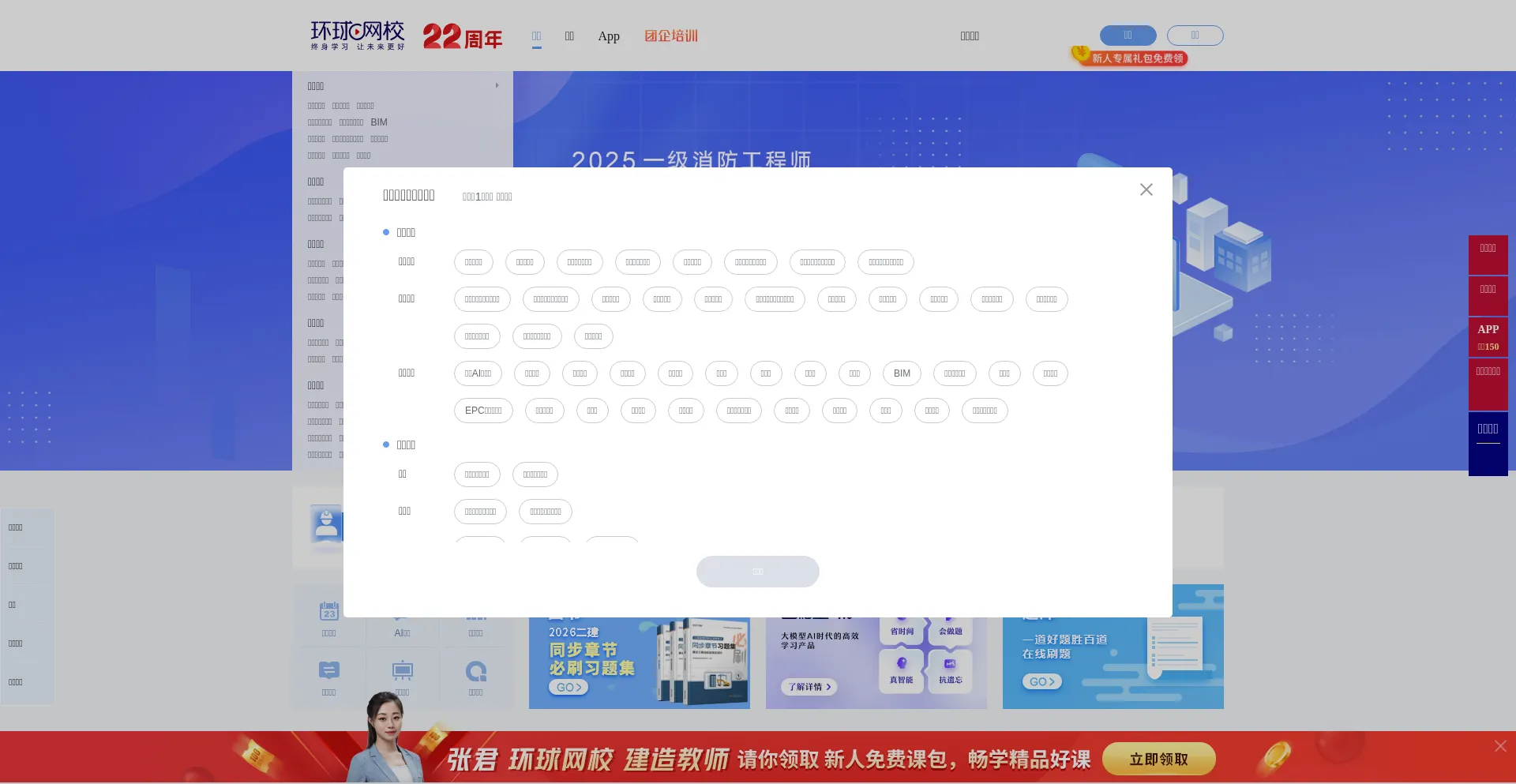Screen dimensions: 1516x784
Task: Click the 环球网校 site logo
Action: 358,36
